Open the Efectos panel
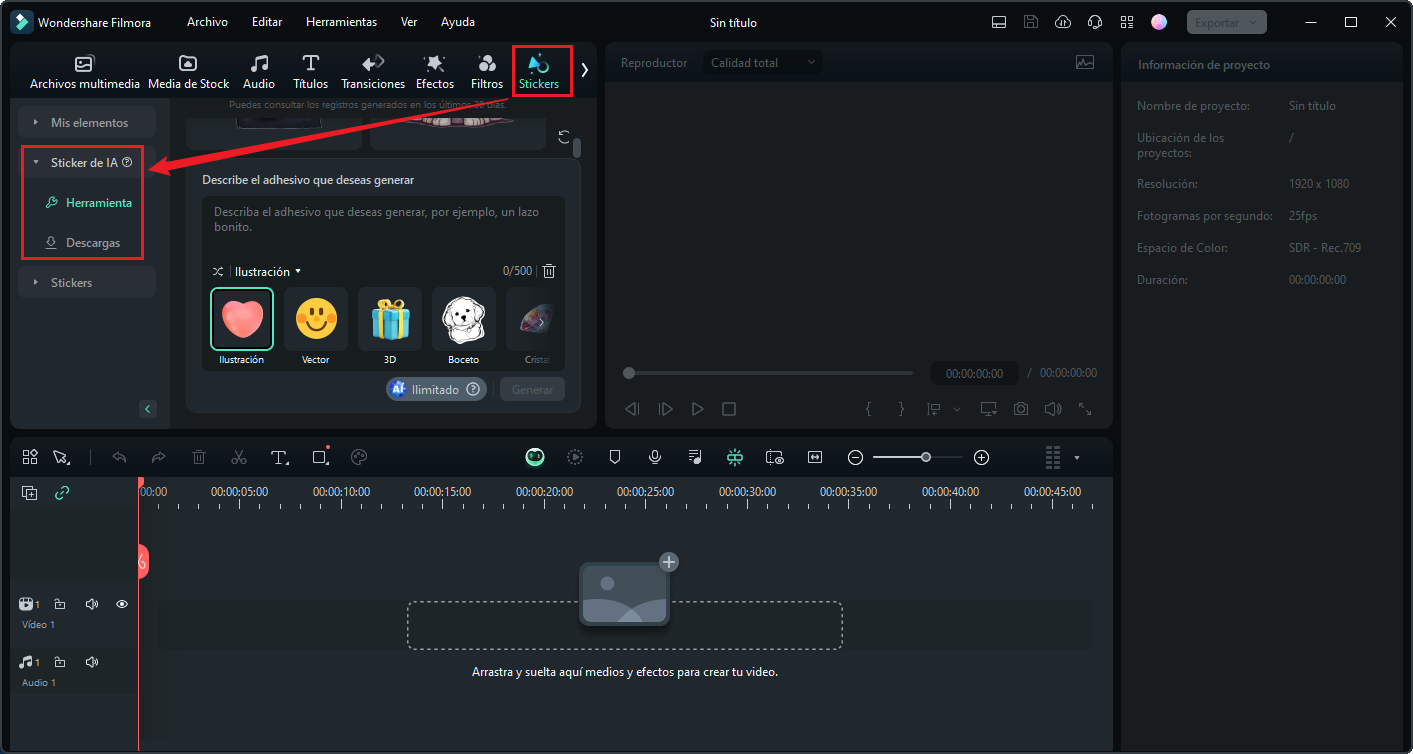Screen dimensions: 1413x754 click(434, 70)
